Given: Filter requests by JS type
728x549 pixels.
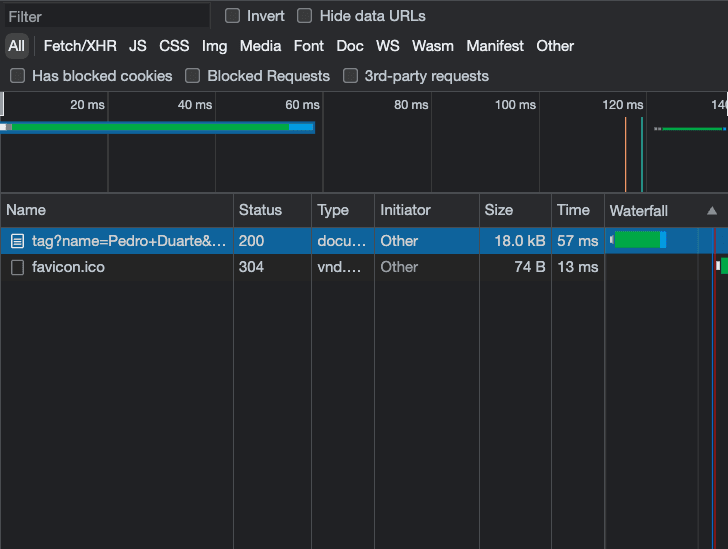Looking at the screenshot, I should click(138, 46).
